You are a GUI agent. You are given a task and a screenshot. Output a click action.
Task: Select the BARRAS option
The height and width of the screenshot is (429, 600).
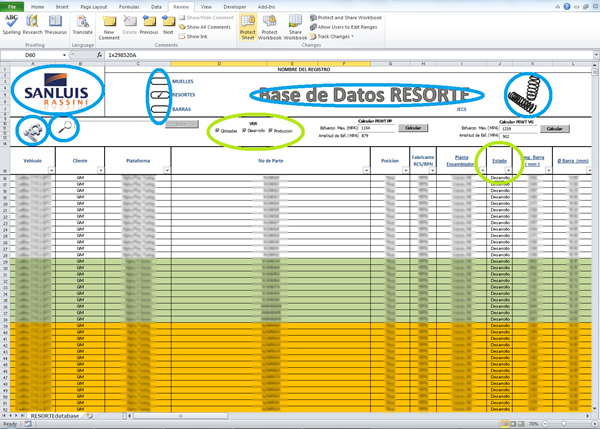coord(160,109)
